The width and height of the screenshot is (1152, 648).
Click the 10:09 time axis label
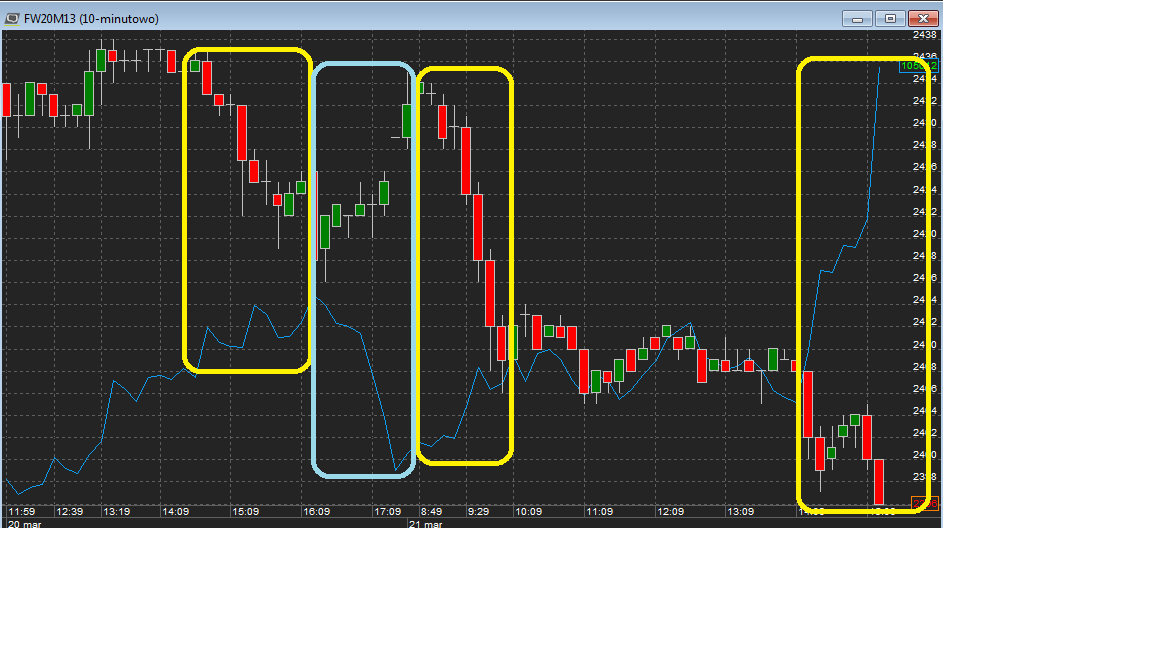(528, 511)
